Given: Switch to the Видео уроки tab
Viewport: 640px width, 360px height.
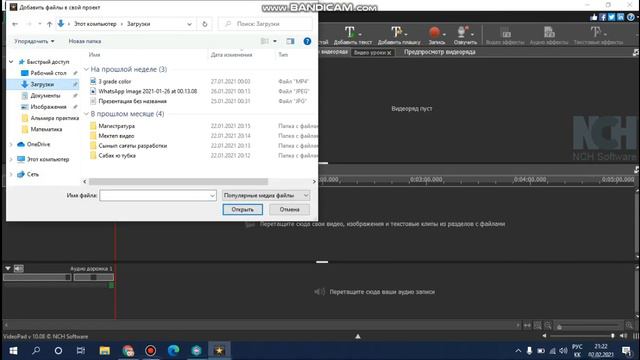Looking at the screenshot, I should pos(369,53).
